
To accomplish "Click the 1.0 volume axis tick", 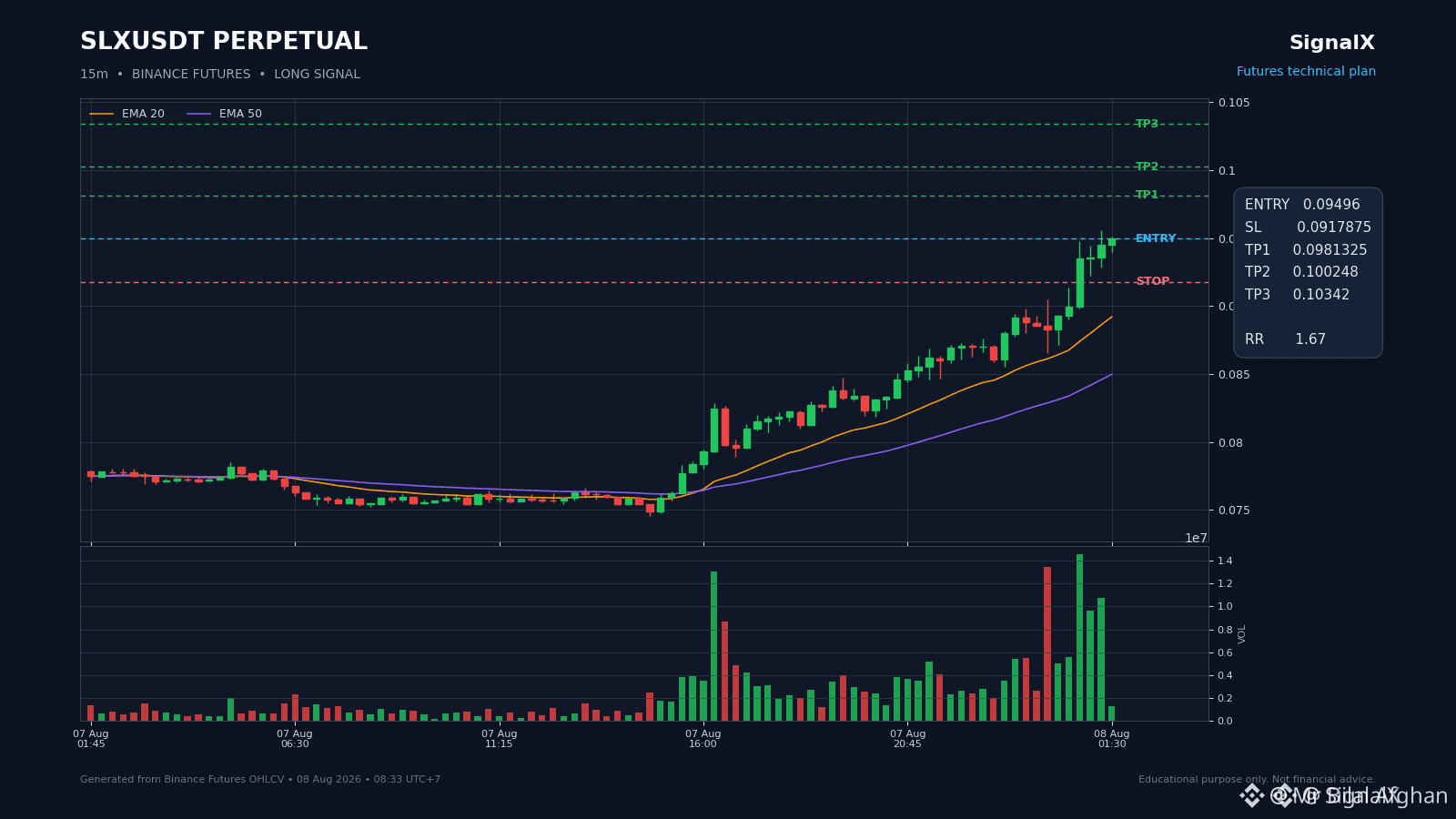I will pos(1225,607).
